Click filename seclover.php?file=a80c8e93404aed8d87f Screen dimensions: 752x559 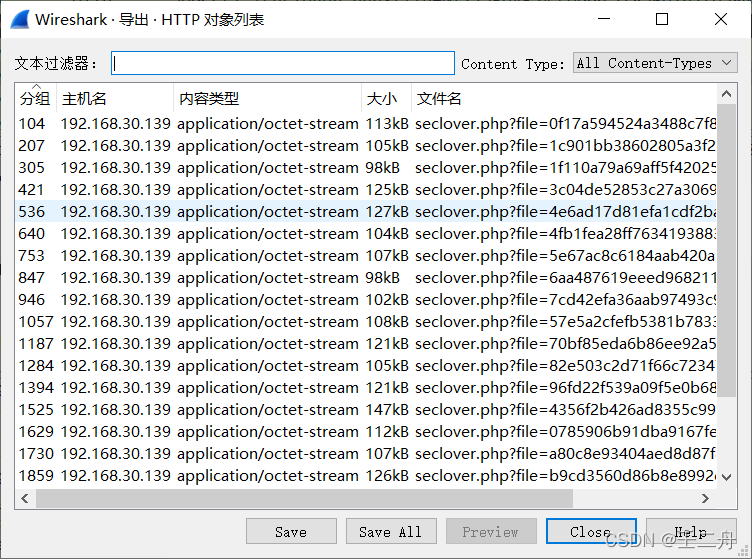565,454
